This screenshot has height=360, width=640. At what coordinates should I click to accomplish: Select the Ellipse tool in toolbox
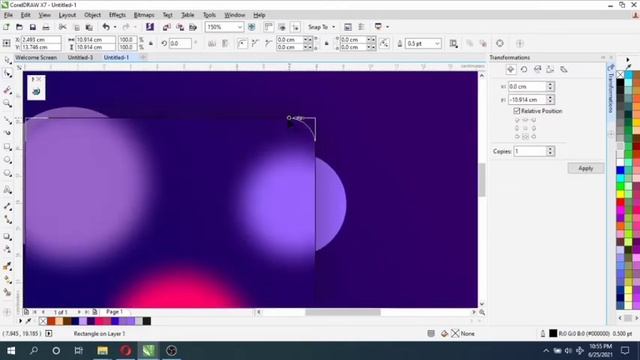tap(7, 160)
